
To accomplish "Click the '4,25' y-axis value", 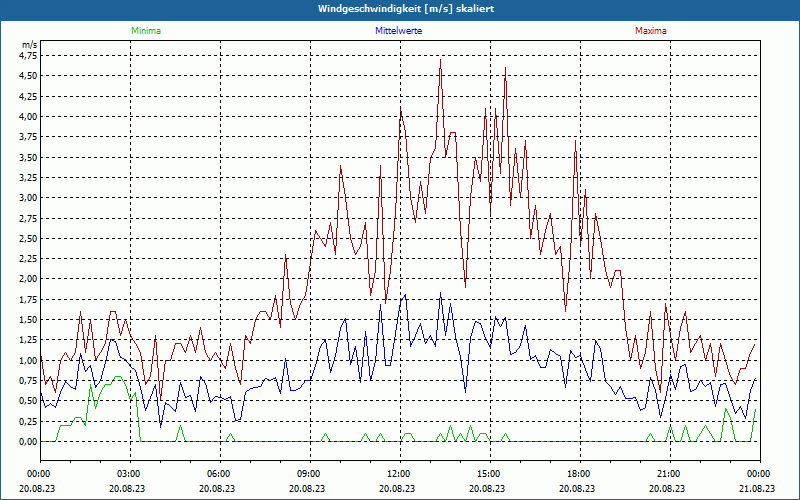I will [x=29, y=96].
